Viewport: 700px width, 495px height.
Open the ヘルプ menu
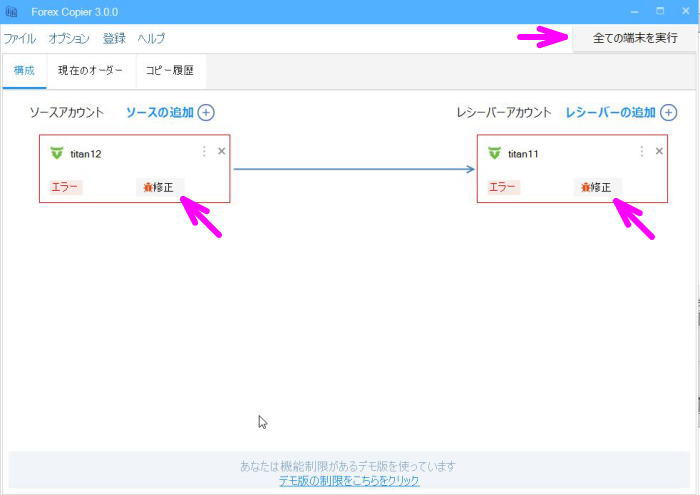pos(151,38)
